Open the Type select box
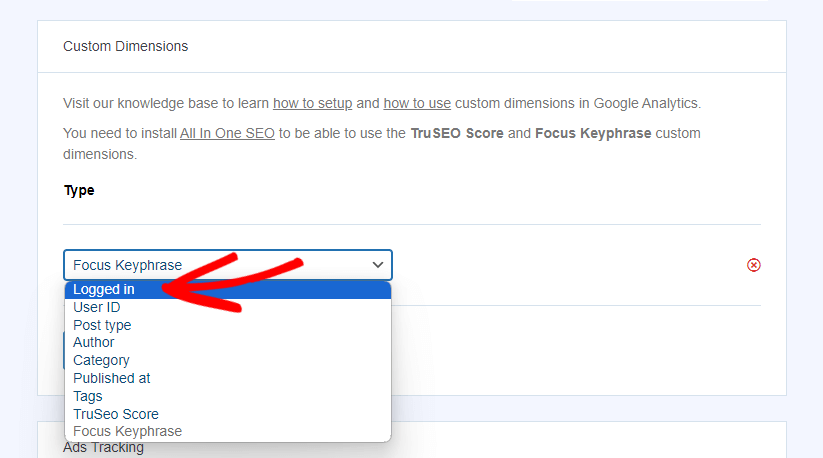 228,265
